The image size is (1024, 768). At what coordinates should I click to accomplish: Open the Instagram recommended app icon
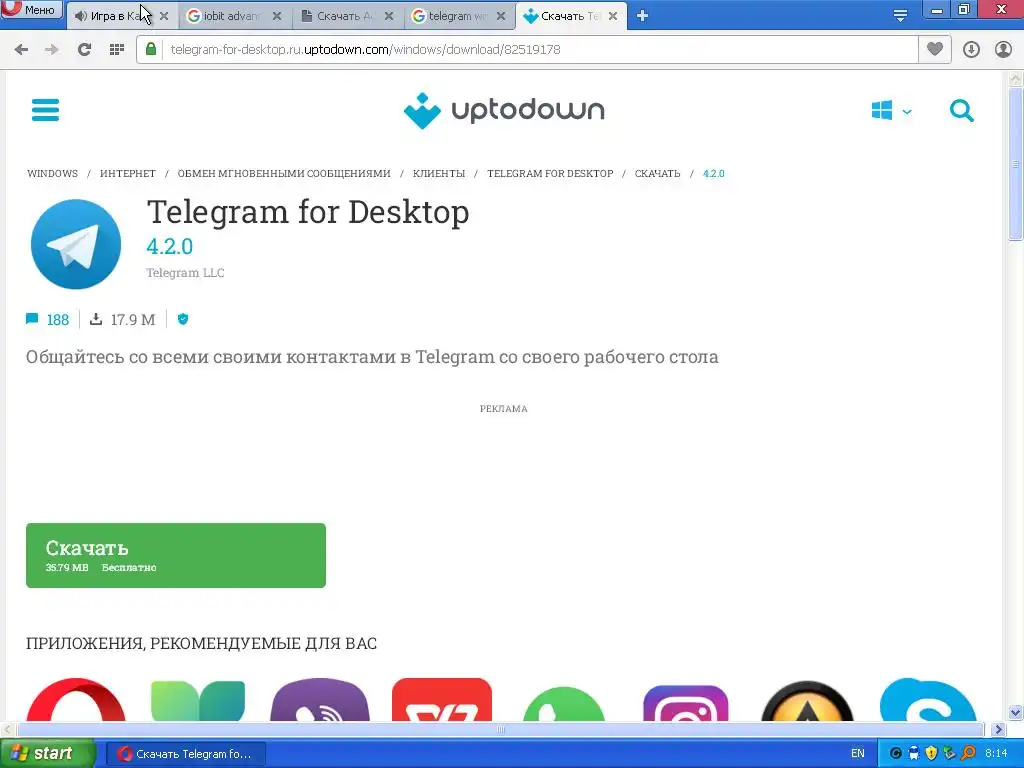686,703
